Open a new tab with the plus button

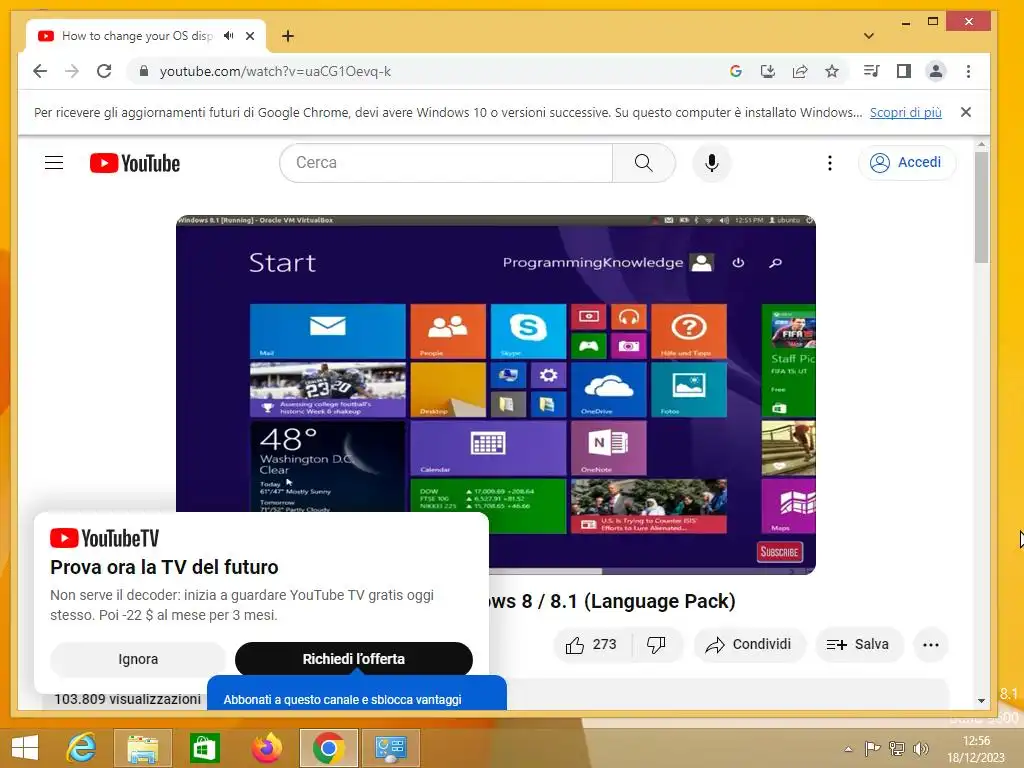tap(288, 36)
